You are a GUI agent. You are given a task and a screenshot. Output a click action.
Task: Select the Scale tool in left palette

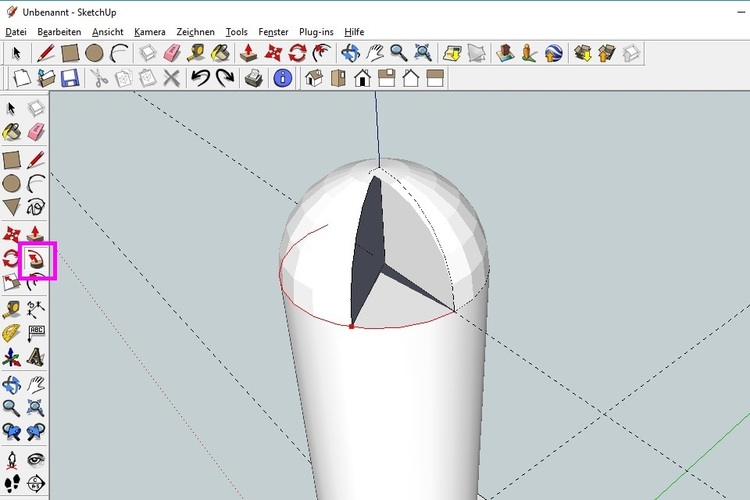[11, 282]
